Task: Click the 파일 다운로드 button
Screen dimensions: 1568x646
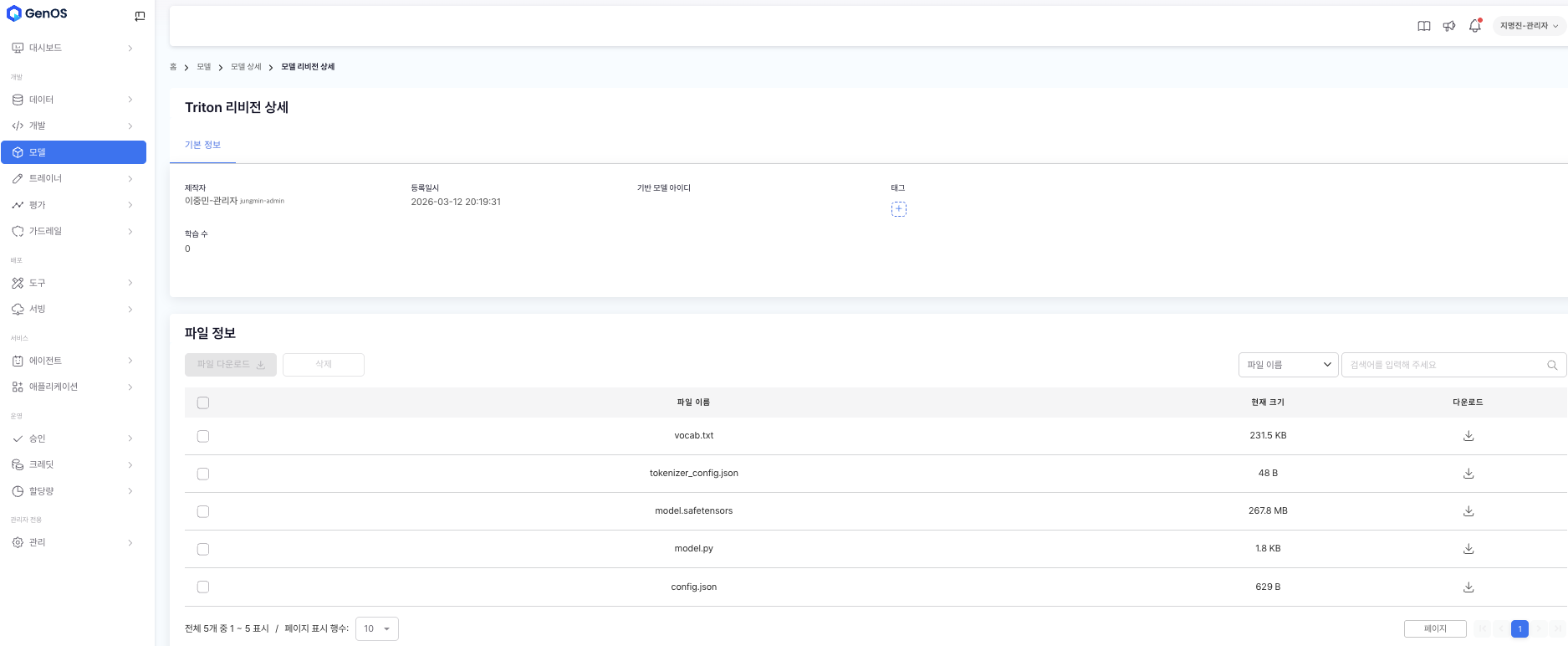Action: [231, 365]
